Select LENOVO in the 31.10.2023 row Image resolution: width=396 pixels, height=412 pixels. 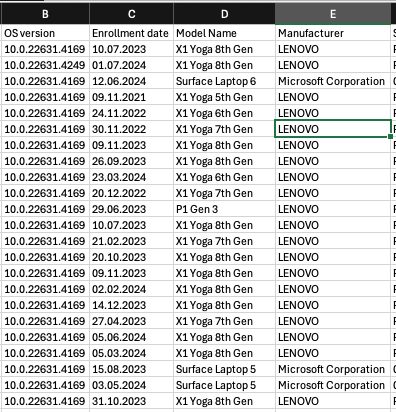pos(333,401)
